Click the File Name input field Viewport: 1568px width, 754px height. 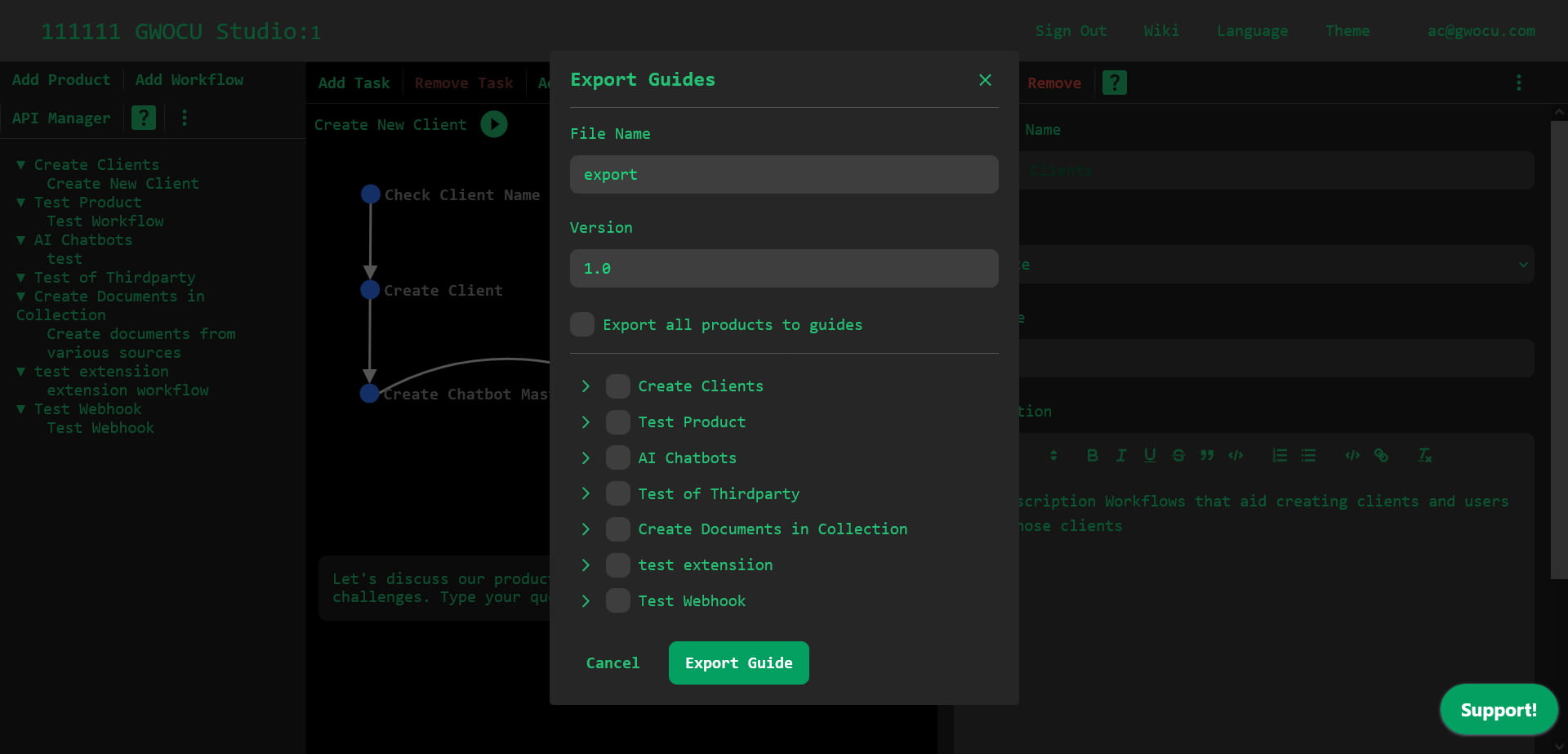tap(784, 175)
